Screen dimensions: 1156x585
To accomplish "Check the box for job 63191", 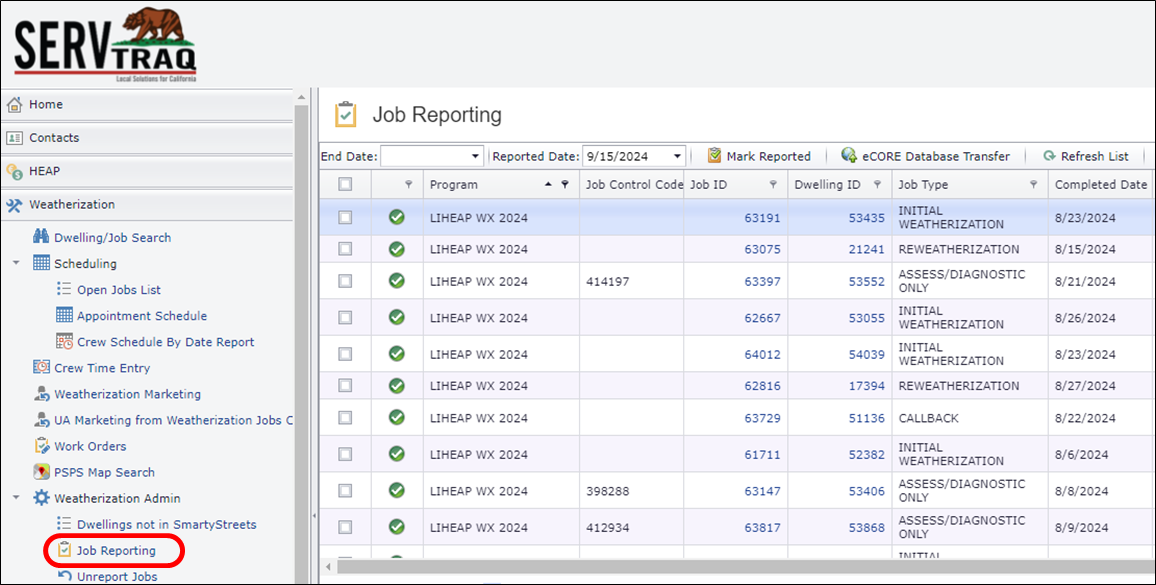I will coord(345,218).
